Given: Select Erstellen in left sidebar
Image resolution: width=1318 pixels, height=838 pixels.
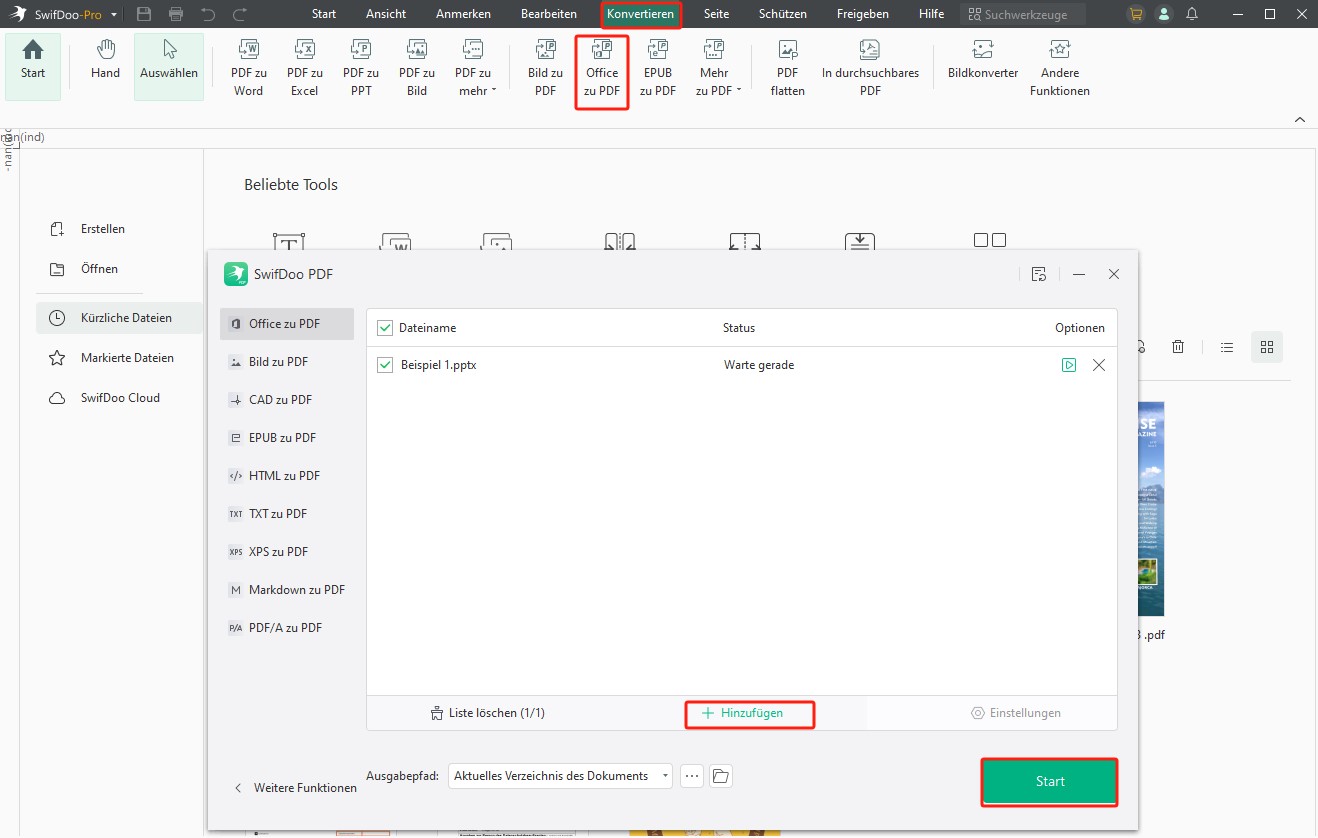Looking at the screenshot, I should pyautogui.click(x=103, y=229).
